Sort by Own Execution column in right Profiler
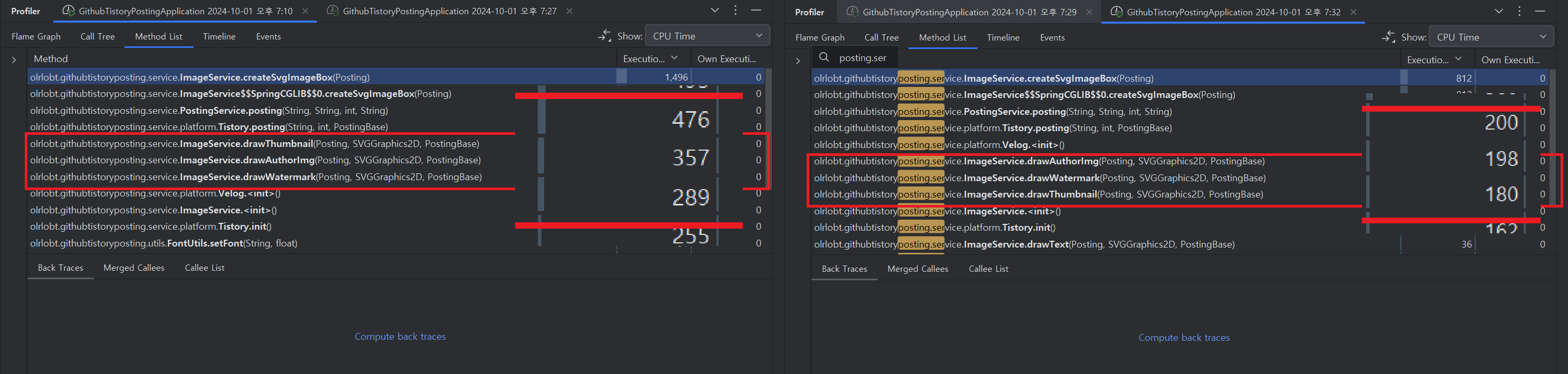This screenshot has height=374, width=1568. (1512, 60)
